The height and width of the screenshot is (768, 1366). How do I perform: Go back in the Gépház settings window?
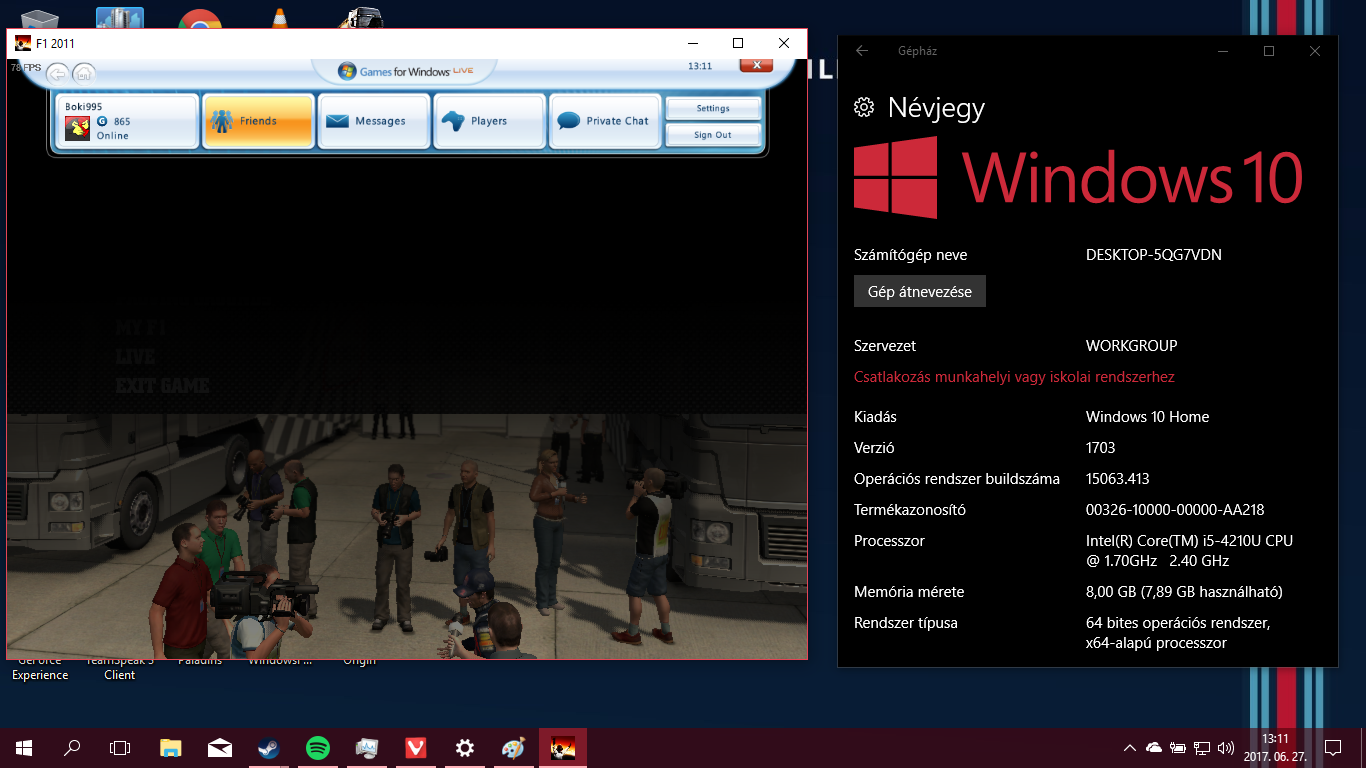[862, 51]
